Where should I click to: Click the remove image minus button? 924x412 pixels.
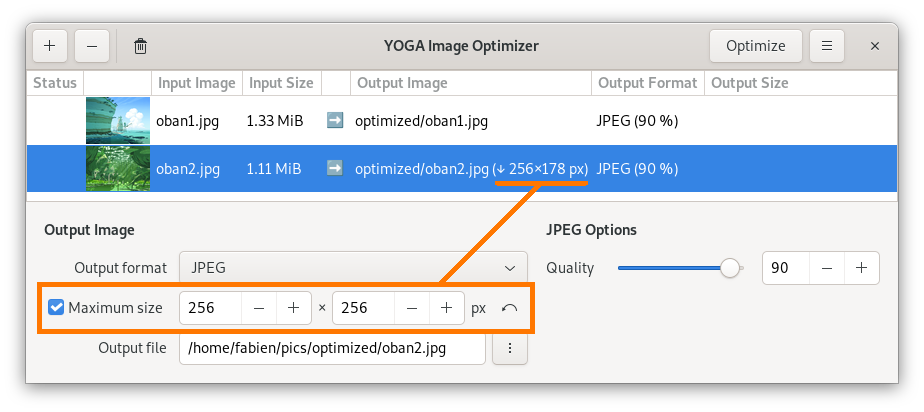point(91,46)
